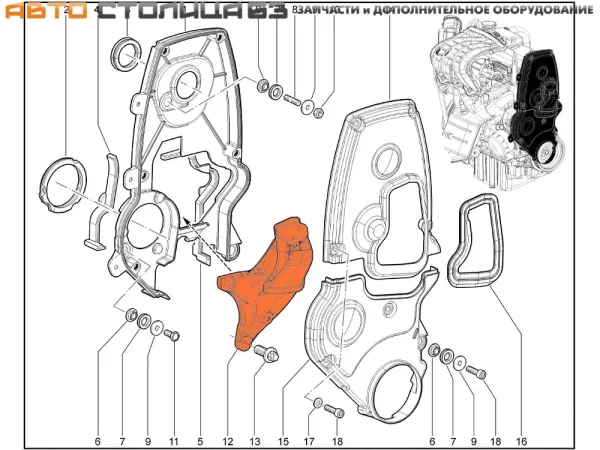Screen dimensions: 600x450
Task: Click part number 17 label
Action: [x=310, y=441]
